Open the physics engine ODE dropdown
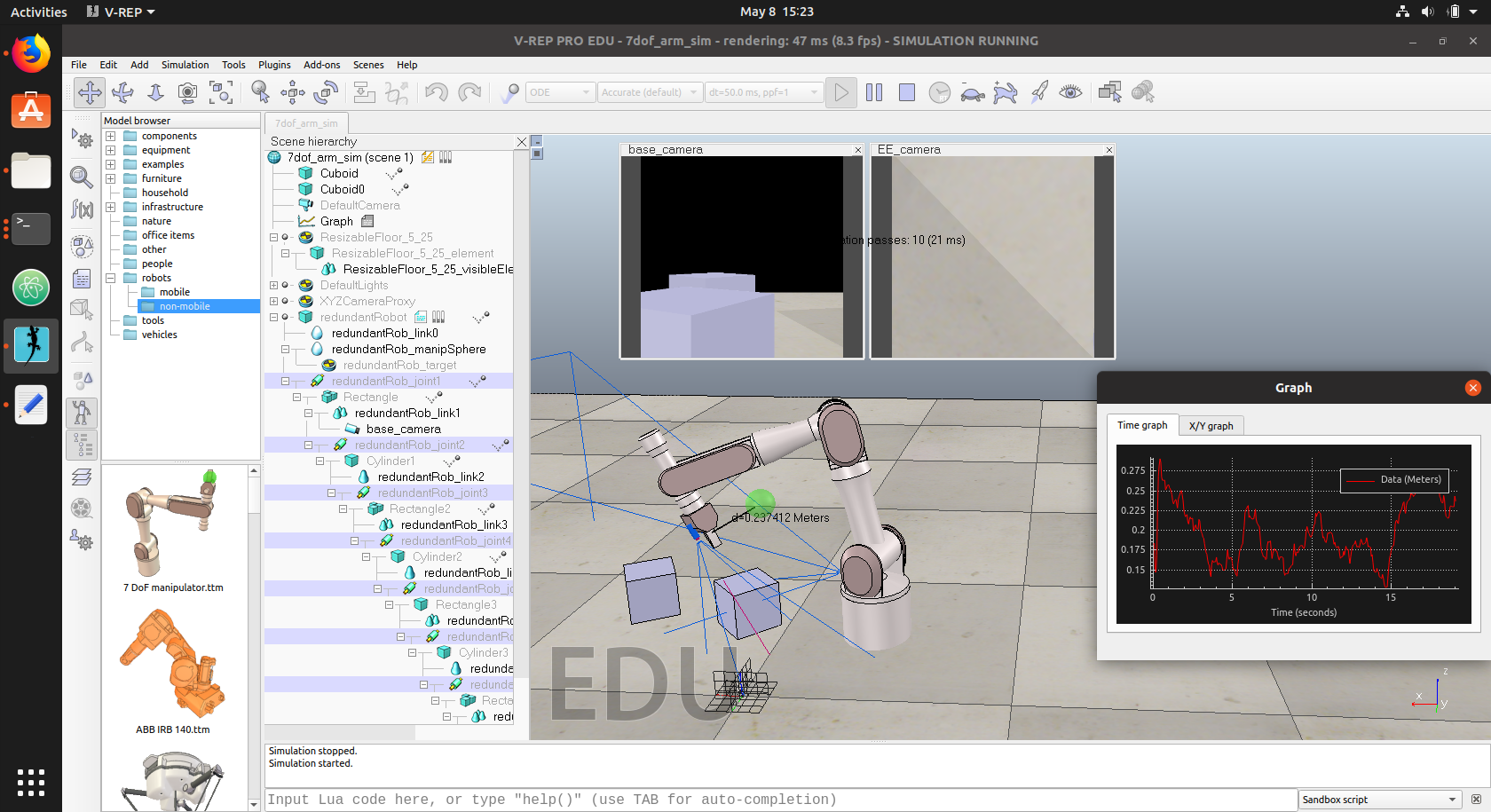The height and width of the screenshot is (812, 1491). pos(559,92)
